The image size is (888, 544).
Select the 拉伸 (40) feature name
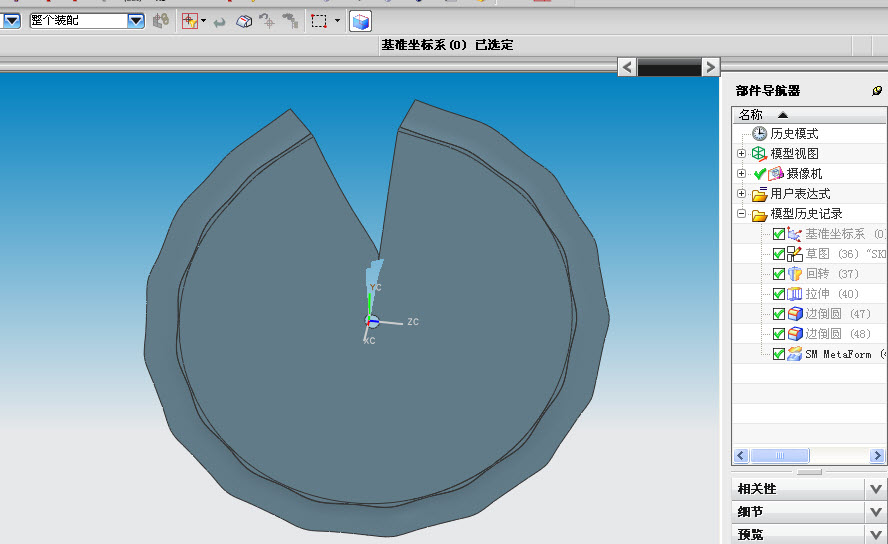point(832,294)
